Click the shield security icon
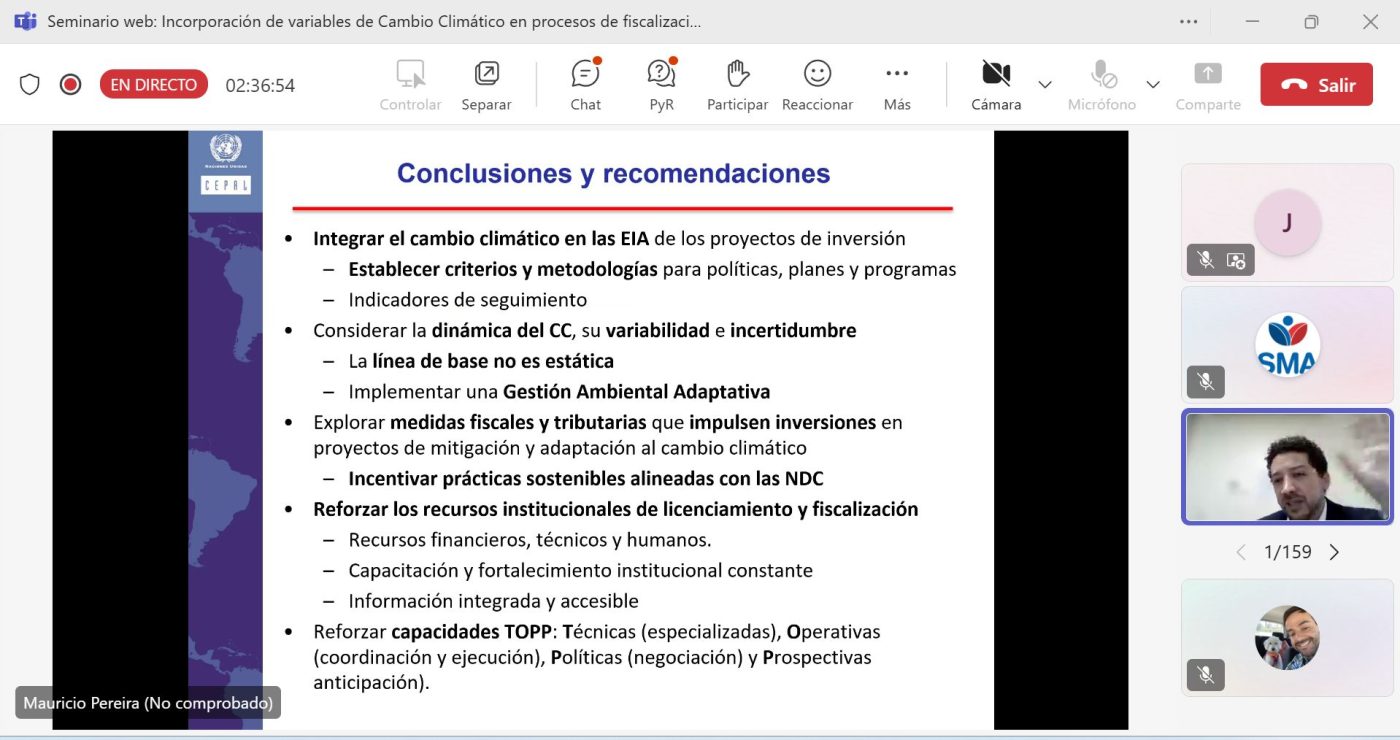 (30, 85)
